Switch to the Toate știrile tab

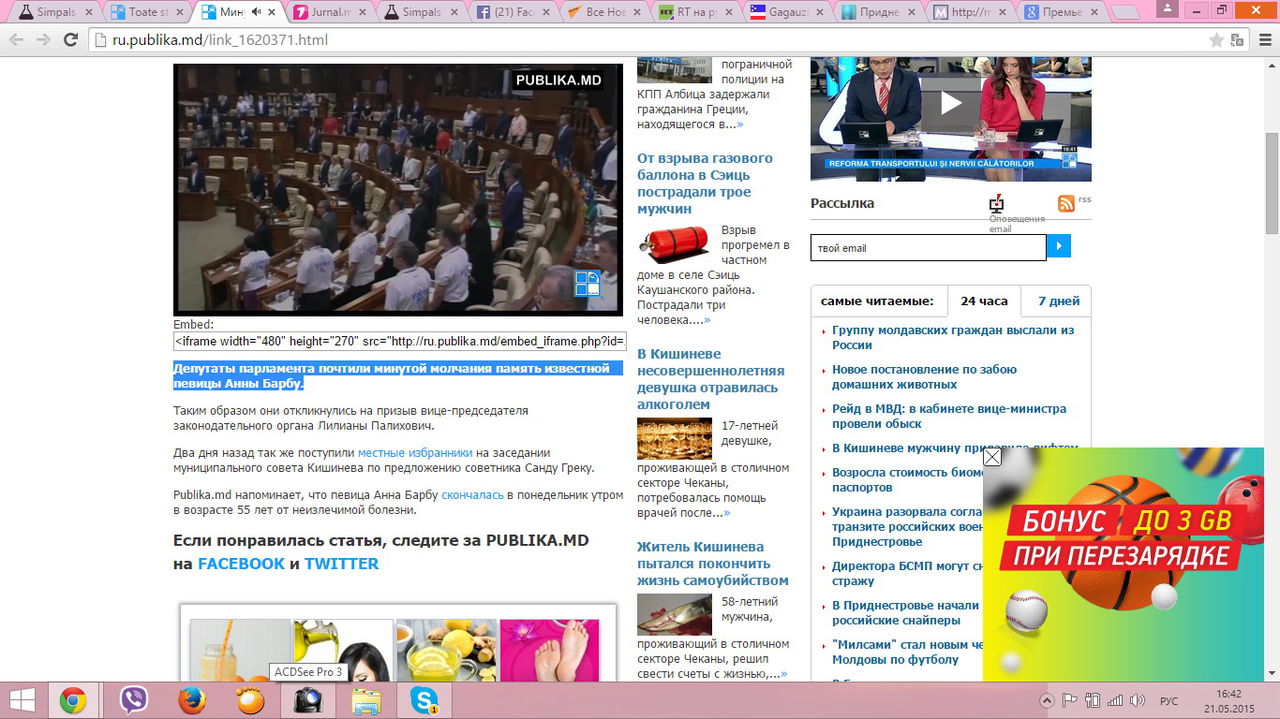[x=146, y=13]
